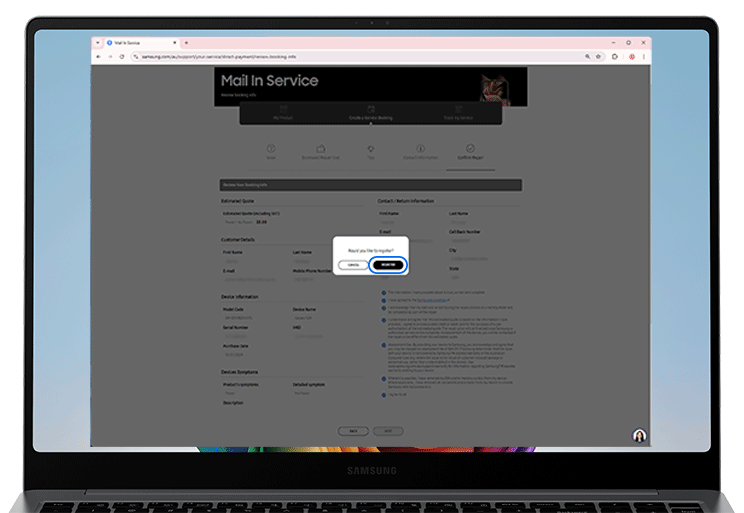Reload the current page

pos(122,56)
